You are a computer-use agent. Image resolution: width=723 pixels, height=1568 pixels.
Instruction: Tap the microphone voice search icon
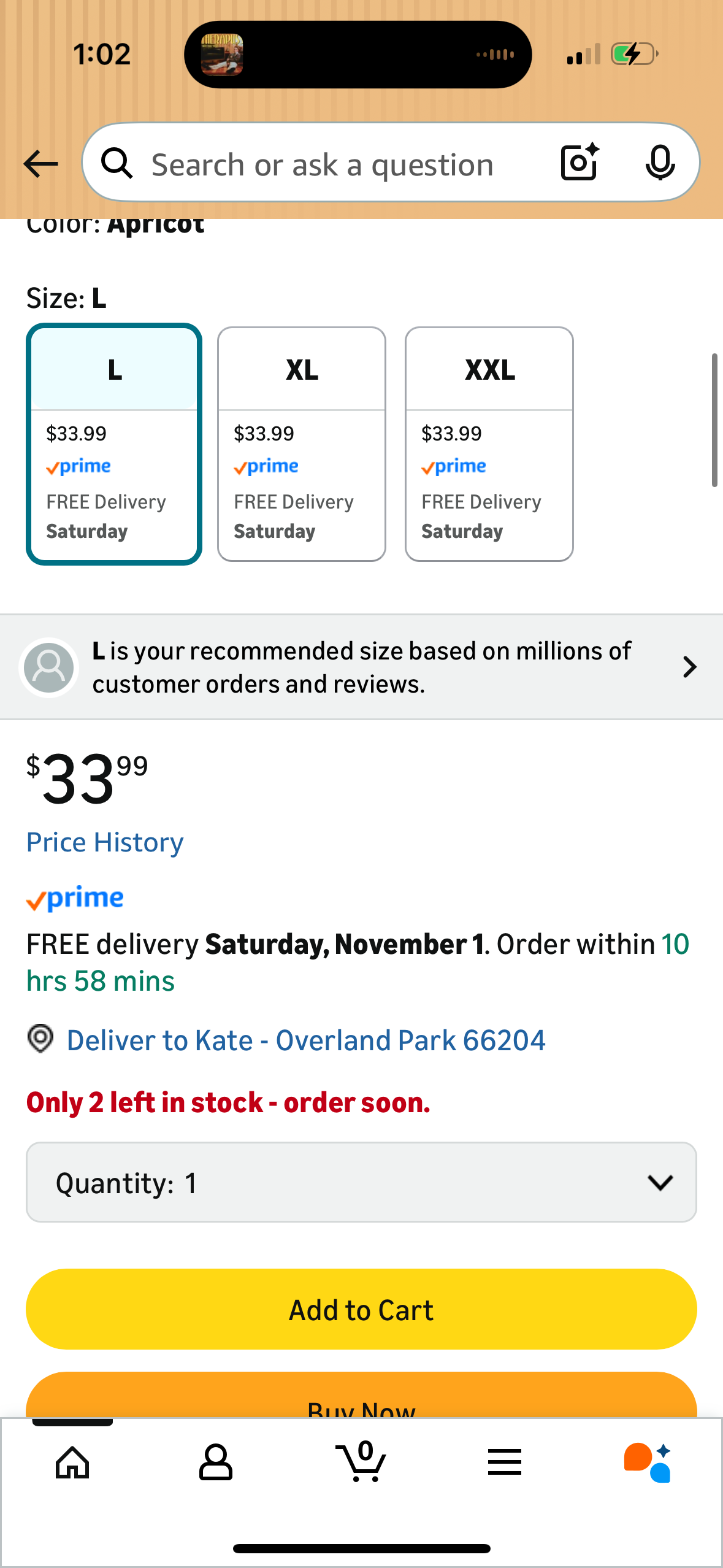click(660, 163)
